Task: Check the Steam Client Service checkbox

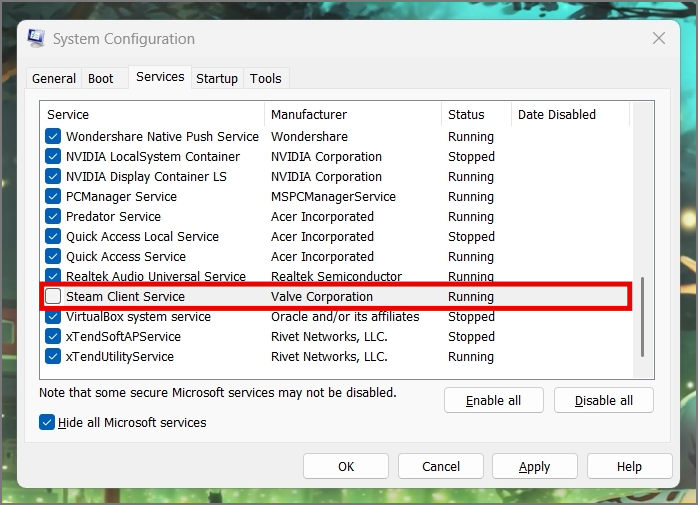Action: click(x=53, y=296)
